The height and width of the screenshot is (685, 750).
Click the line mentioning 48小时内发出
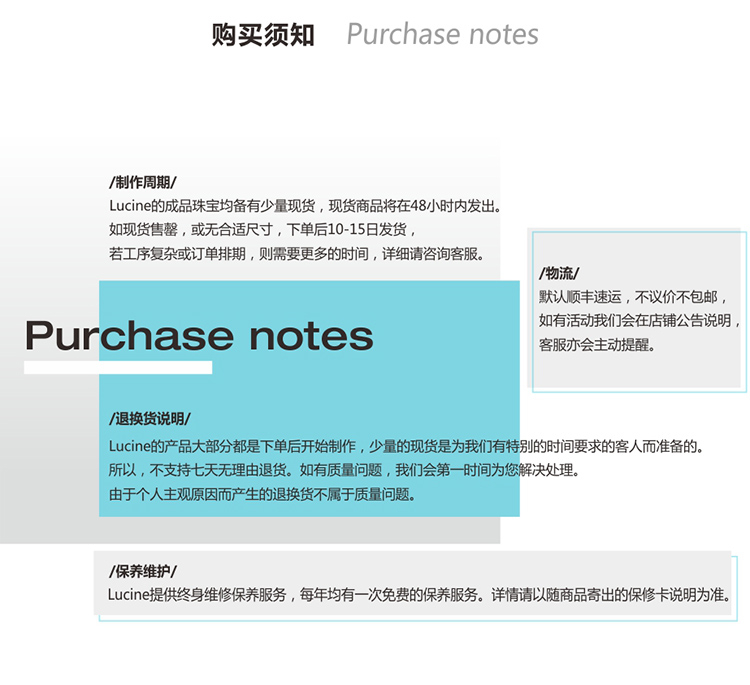click(304, 206)
